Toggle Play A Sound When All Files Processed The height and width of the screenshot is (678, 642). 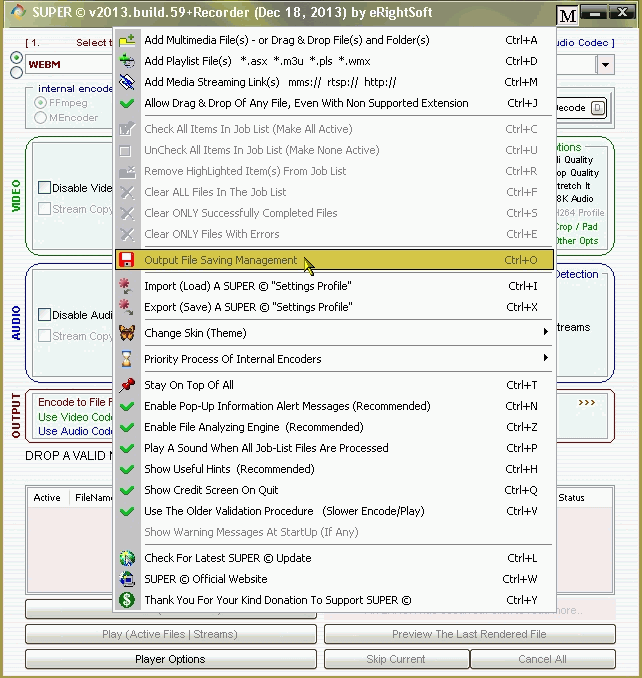[334, 448]
